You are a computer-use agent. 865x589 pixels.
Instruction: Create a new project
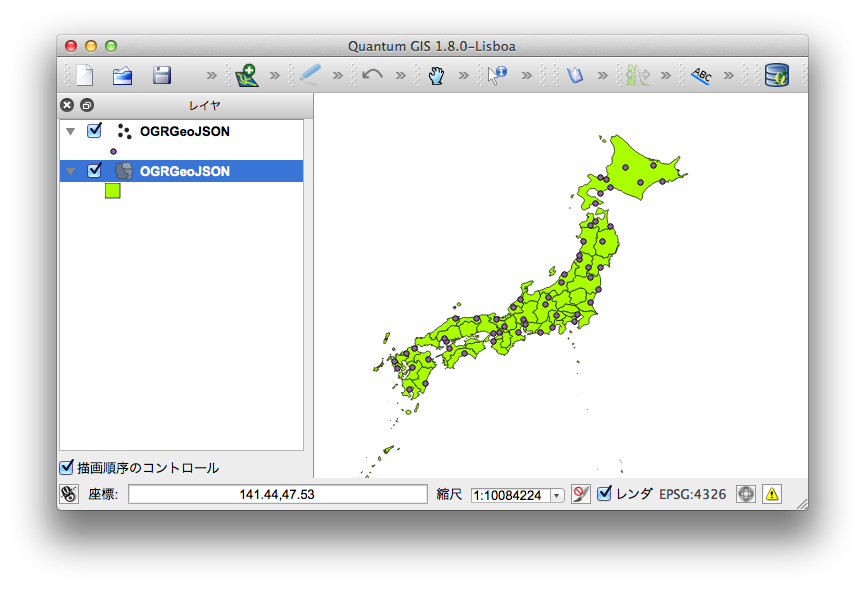(x=83, y=74)
